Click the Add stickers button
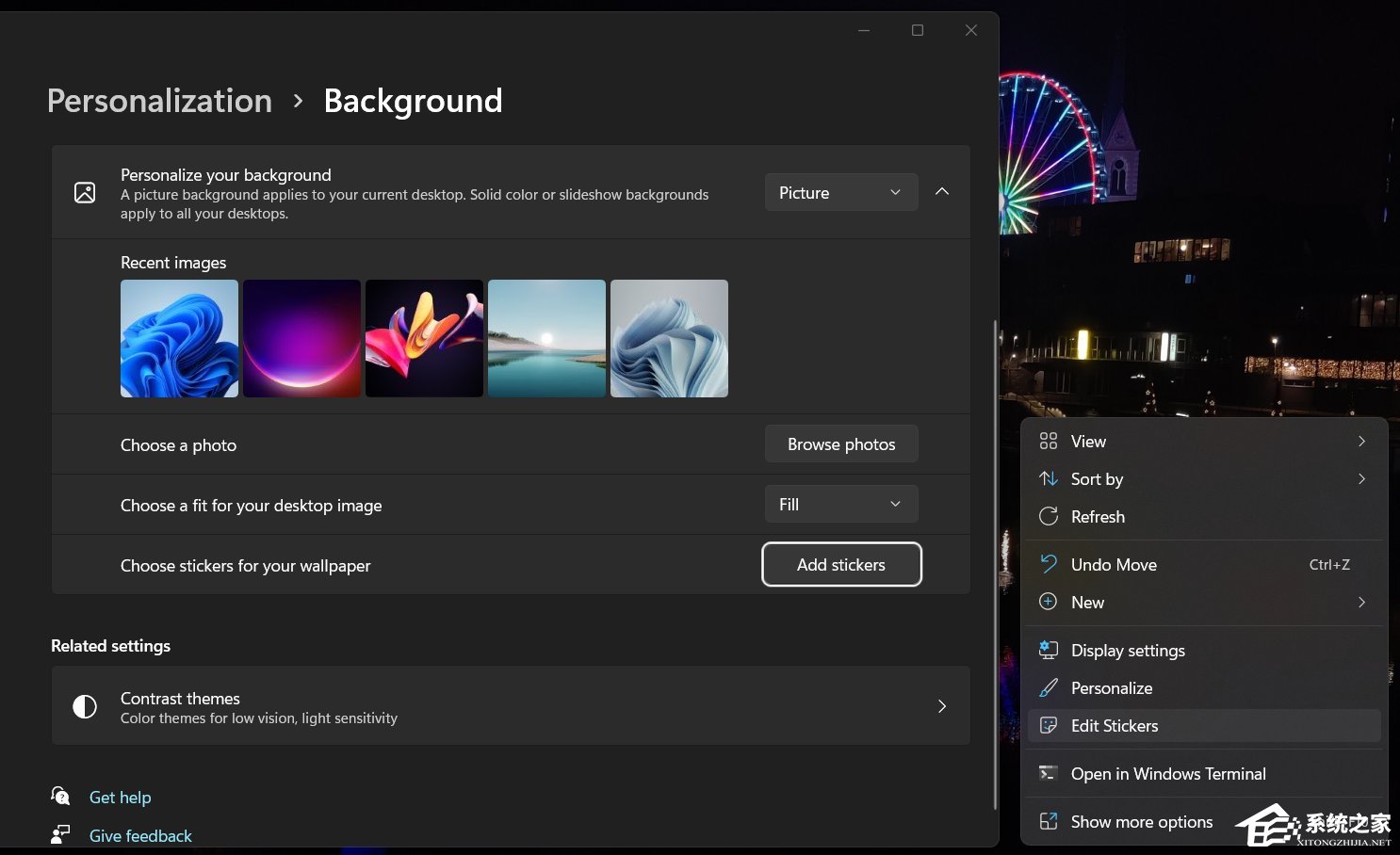 (x=841, y=565)
